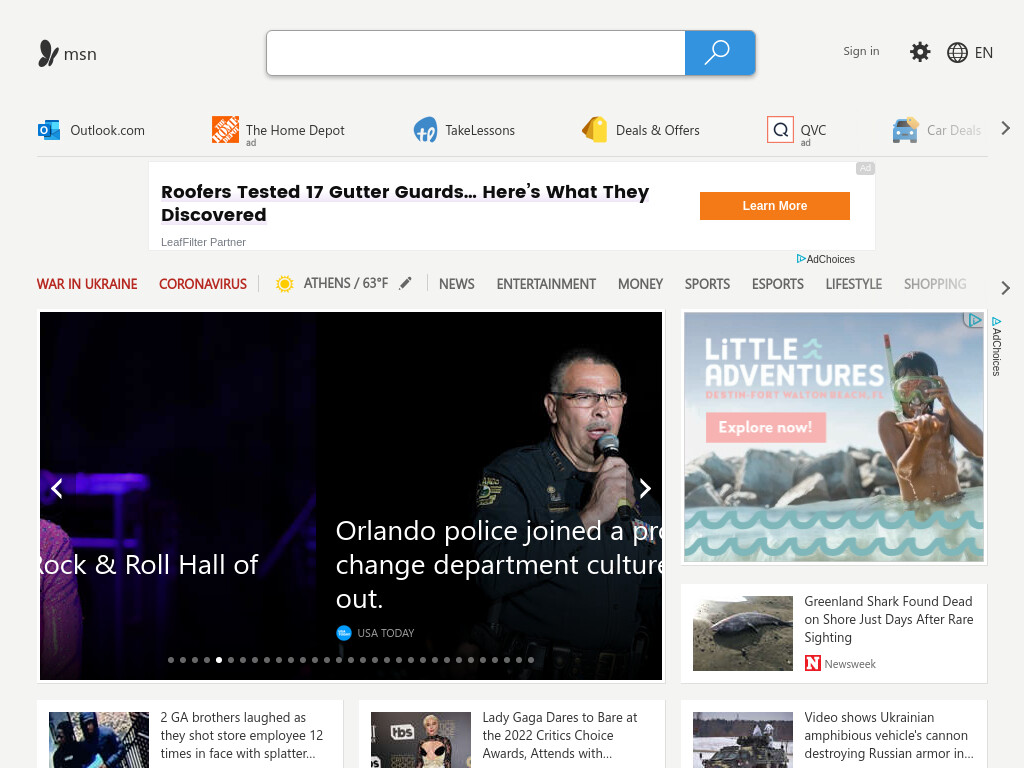1024x768 pixels.
Task: Click inside the search text field
Action: tap(475, 53)
